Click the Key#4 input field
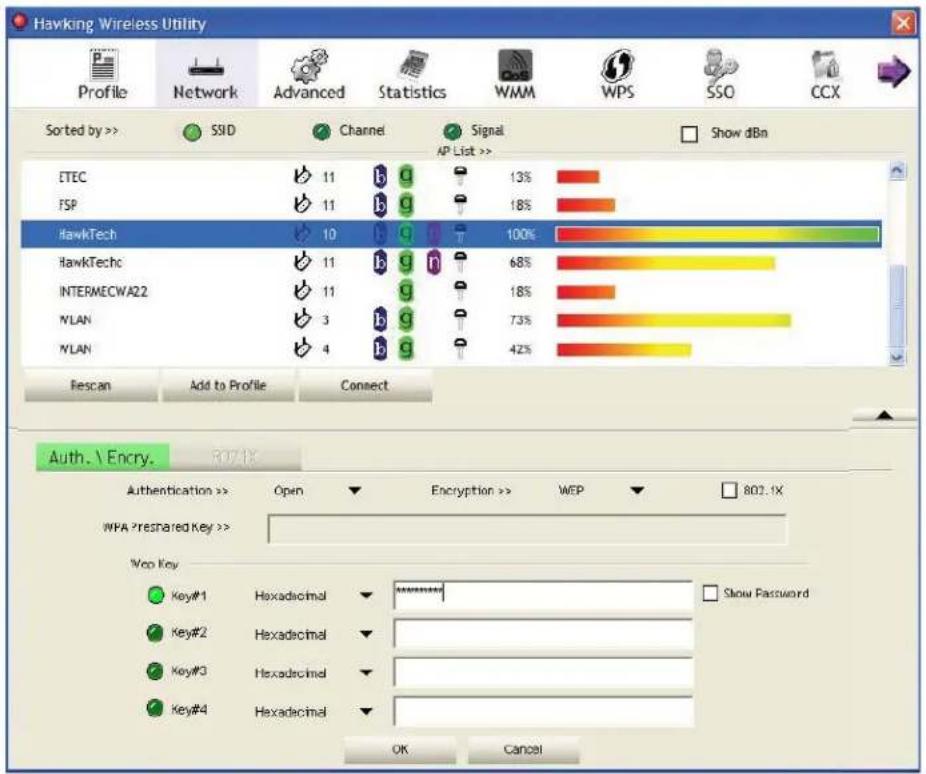This screenshot has width=926, height=774. point(543,711)
